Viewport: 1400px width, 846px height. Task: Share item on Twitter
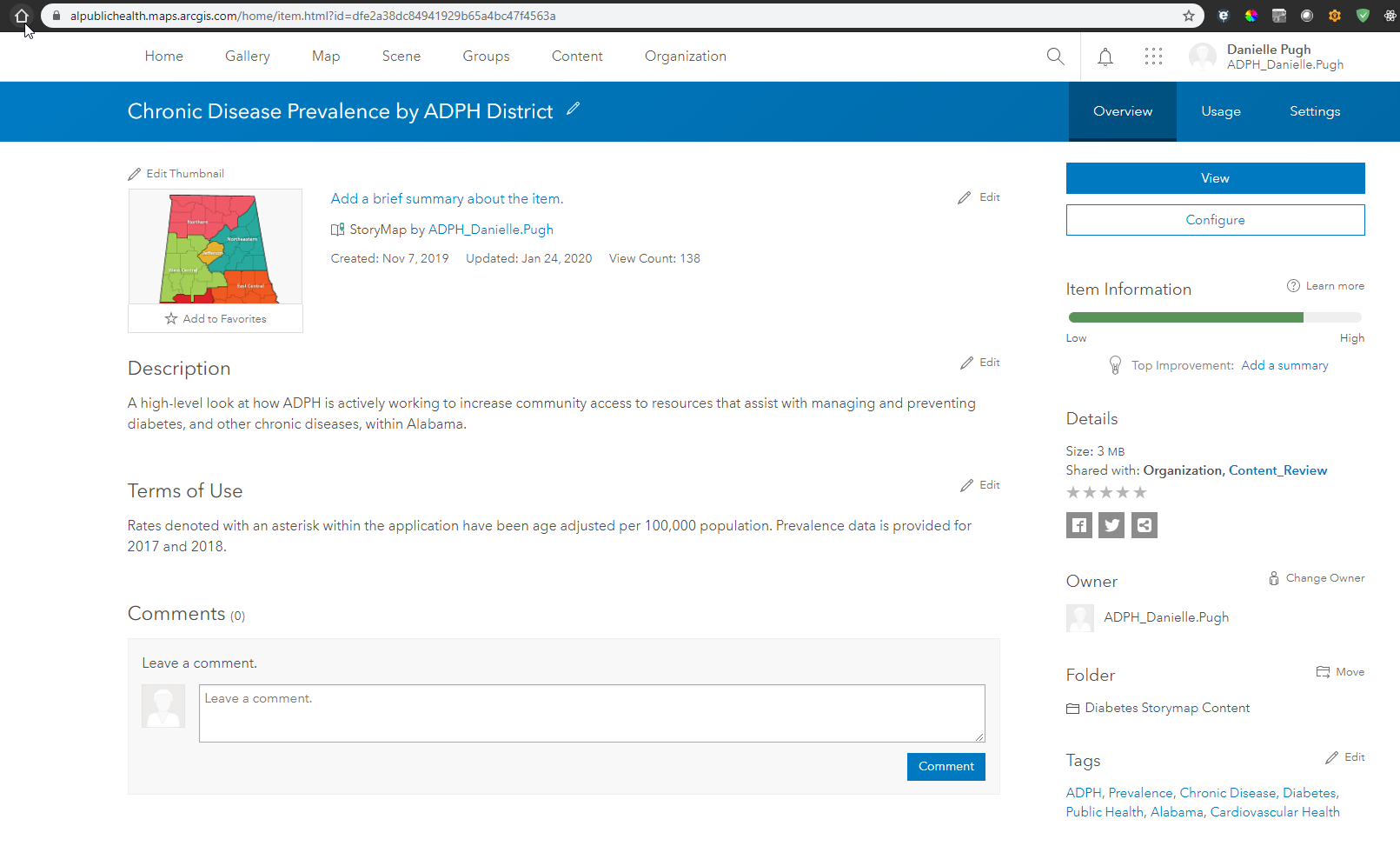[1111, 525]
